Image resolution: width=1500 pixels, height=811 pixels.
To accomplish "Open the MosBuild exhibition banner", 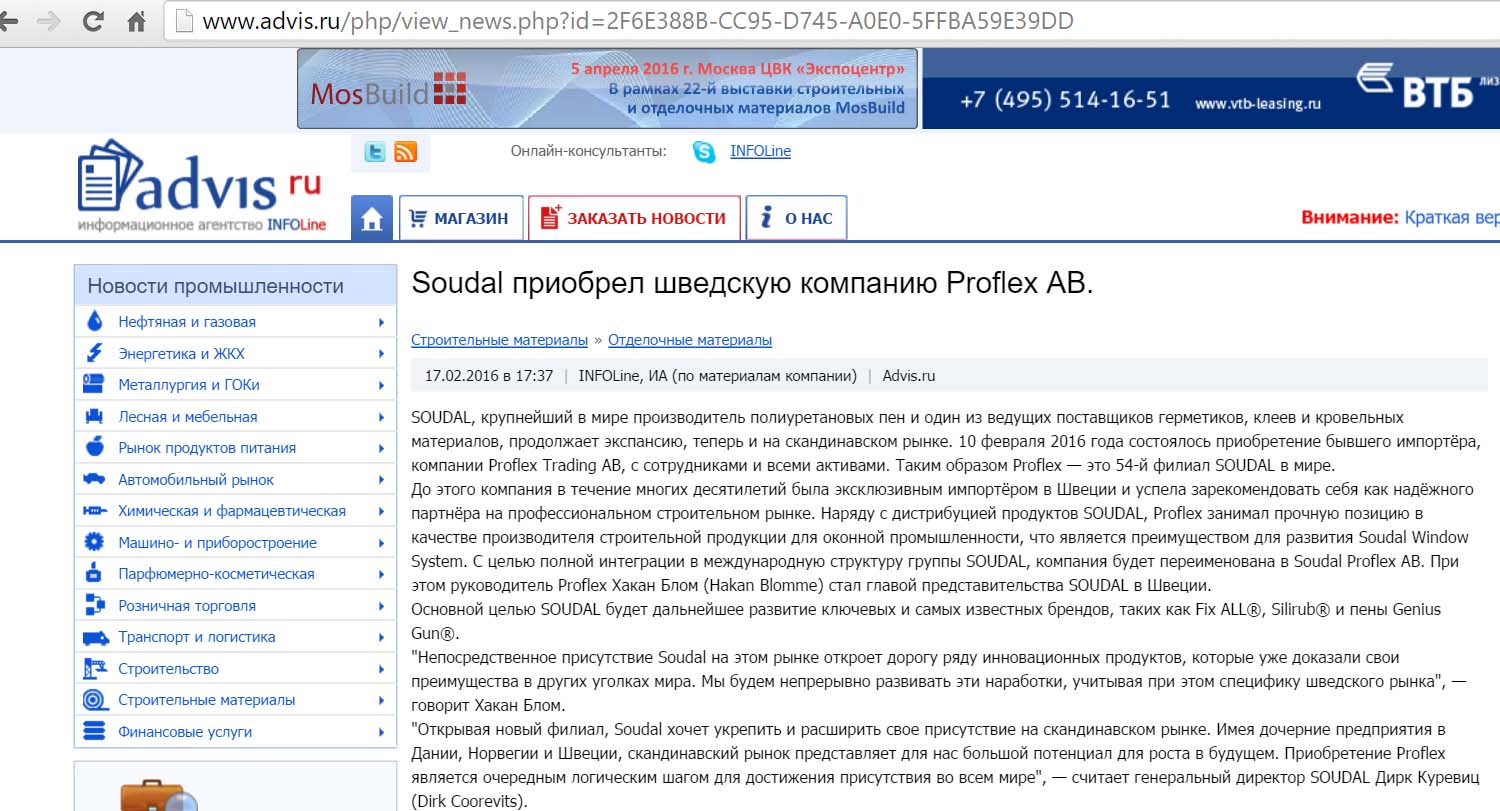I will [607, 89].
